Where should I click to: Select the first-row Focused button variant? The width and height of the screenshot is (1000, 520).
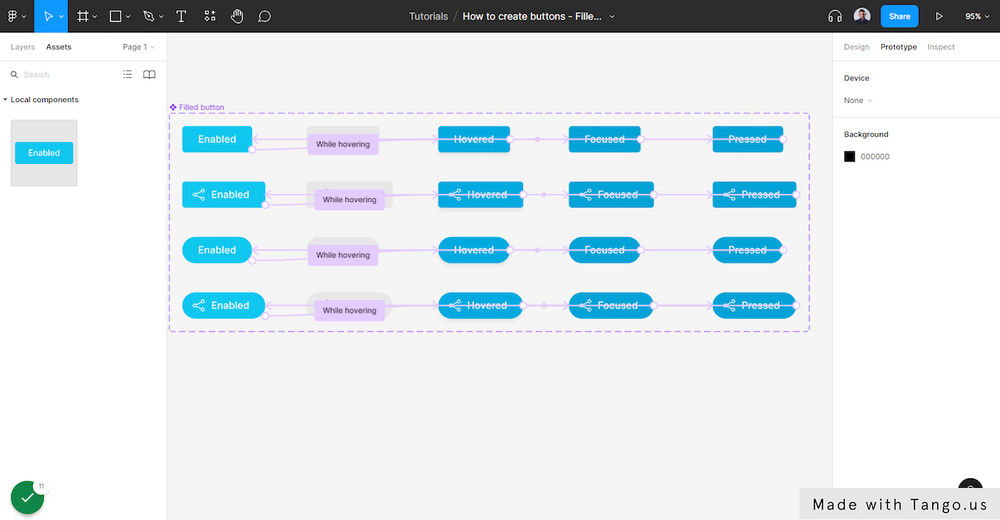pos(605,139)
